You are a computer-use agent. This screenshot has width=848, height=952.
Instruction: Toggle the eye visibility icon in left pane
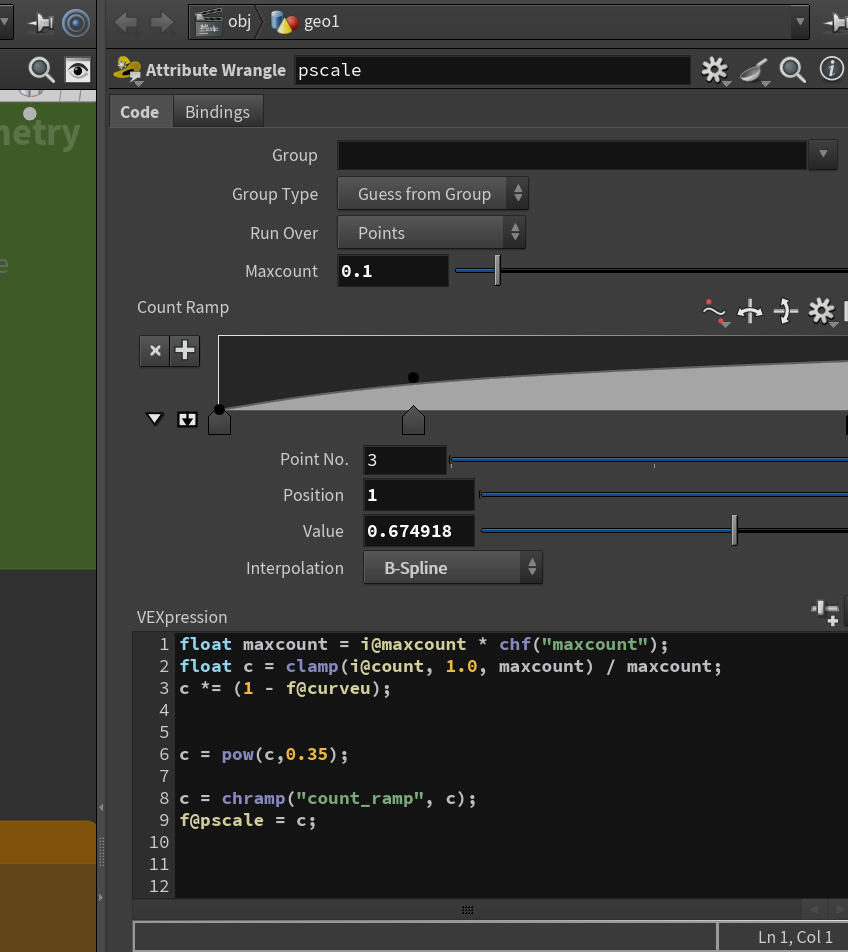[78, 70]
